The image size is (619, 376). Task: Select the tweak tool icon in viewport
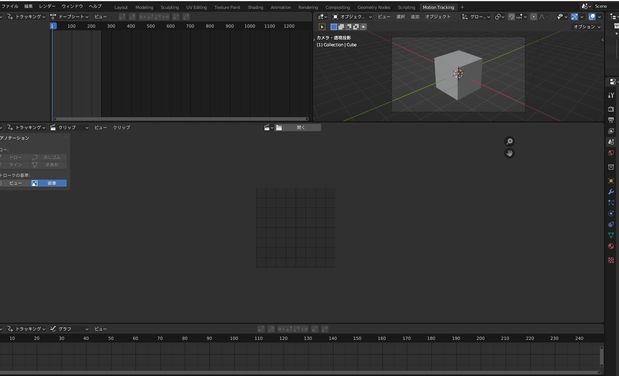pyautogui.click(x=322, y=27)
